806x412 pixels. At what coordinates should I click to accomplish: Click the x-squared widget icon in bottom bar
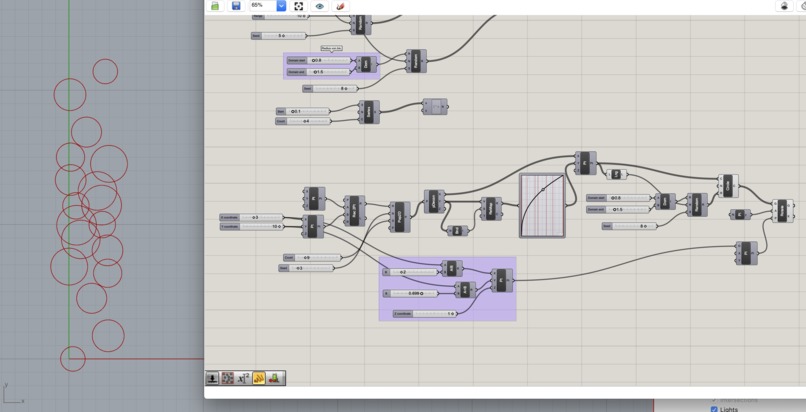coord(243,379)
